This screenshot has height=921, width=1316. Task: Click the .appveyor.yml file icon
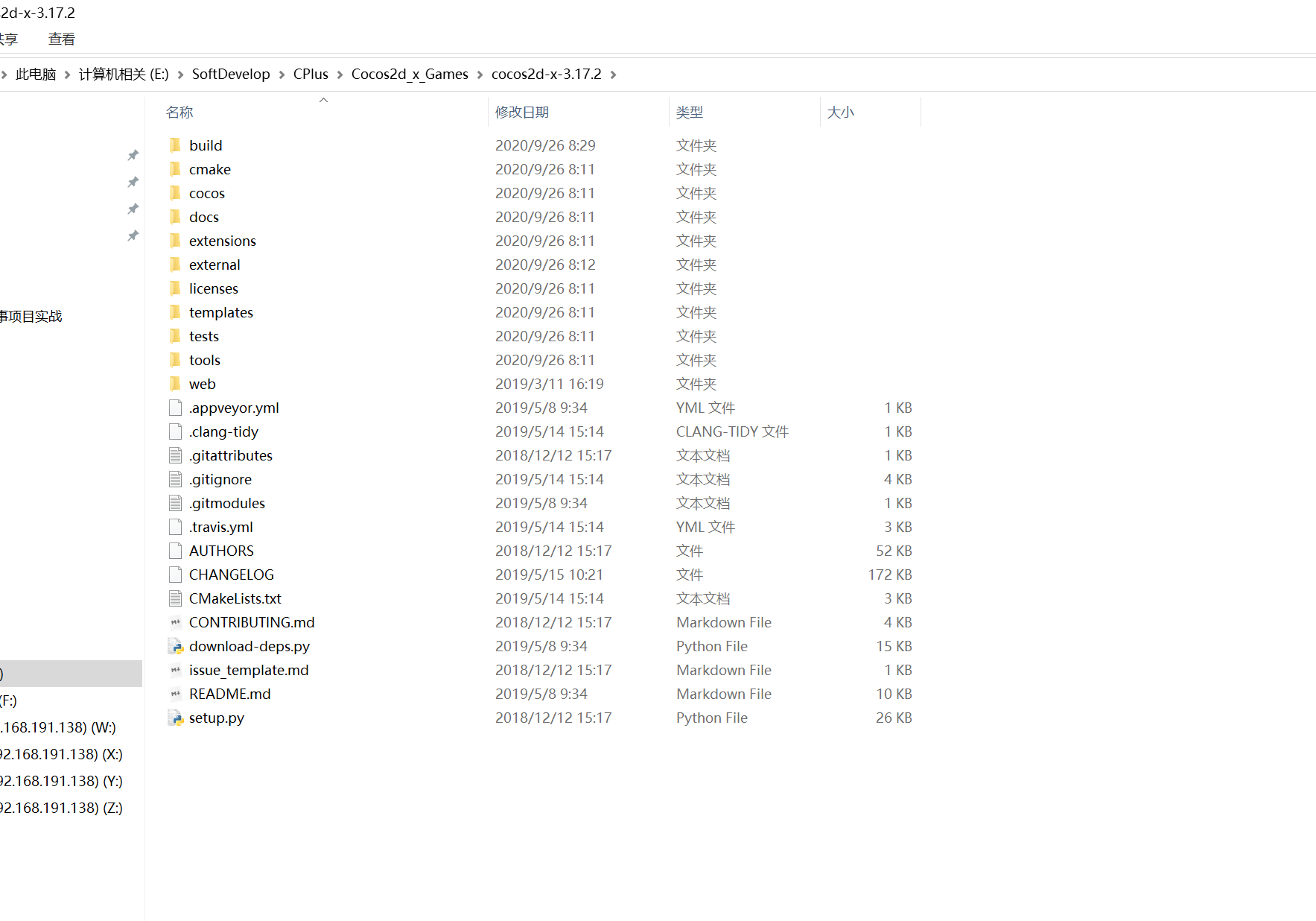tap(175, 407)
